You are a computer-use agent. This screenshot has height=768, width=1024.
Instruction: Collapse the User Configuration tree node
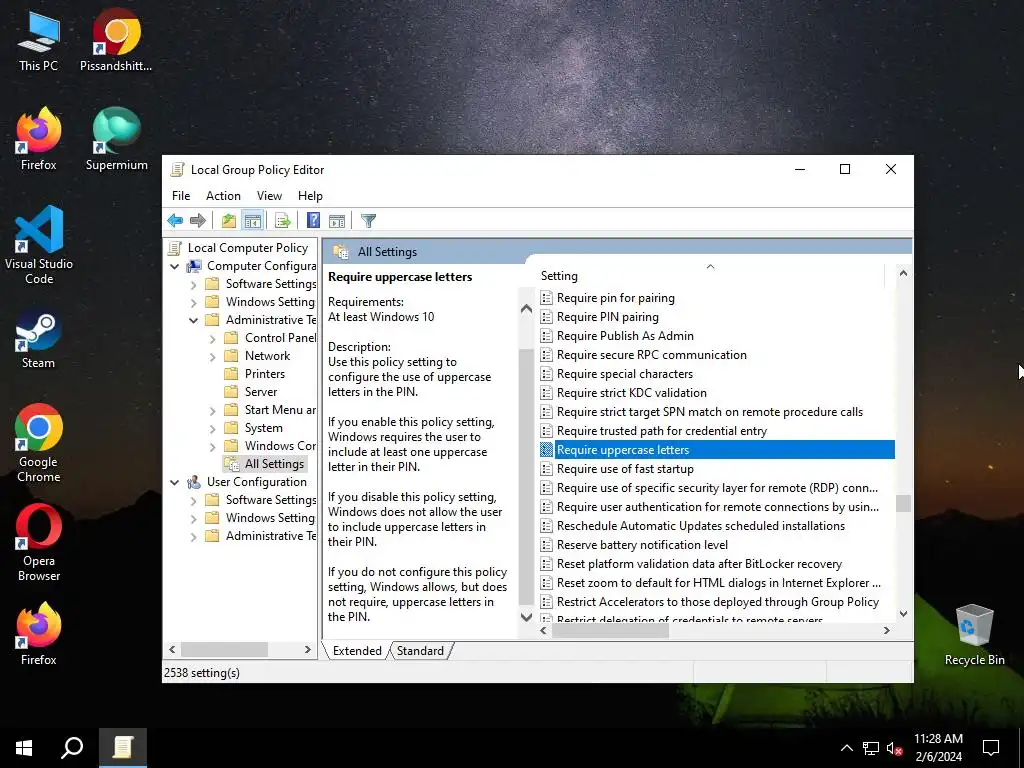pyautogui.click(x=174, y=483)
